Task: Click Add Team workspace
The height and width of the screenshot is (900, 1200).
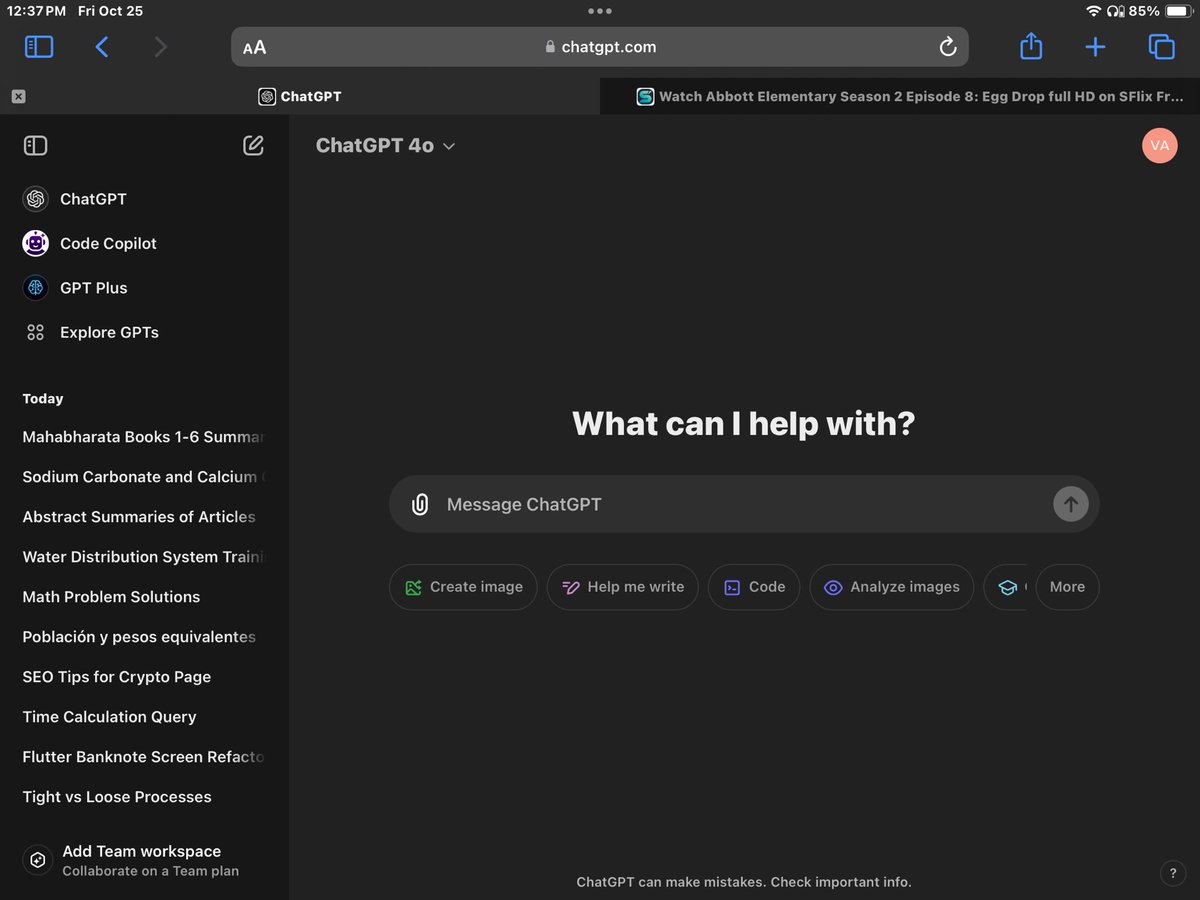Action: [x=144, y=861]
